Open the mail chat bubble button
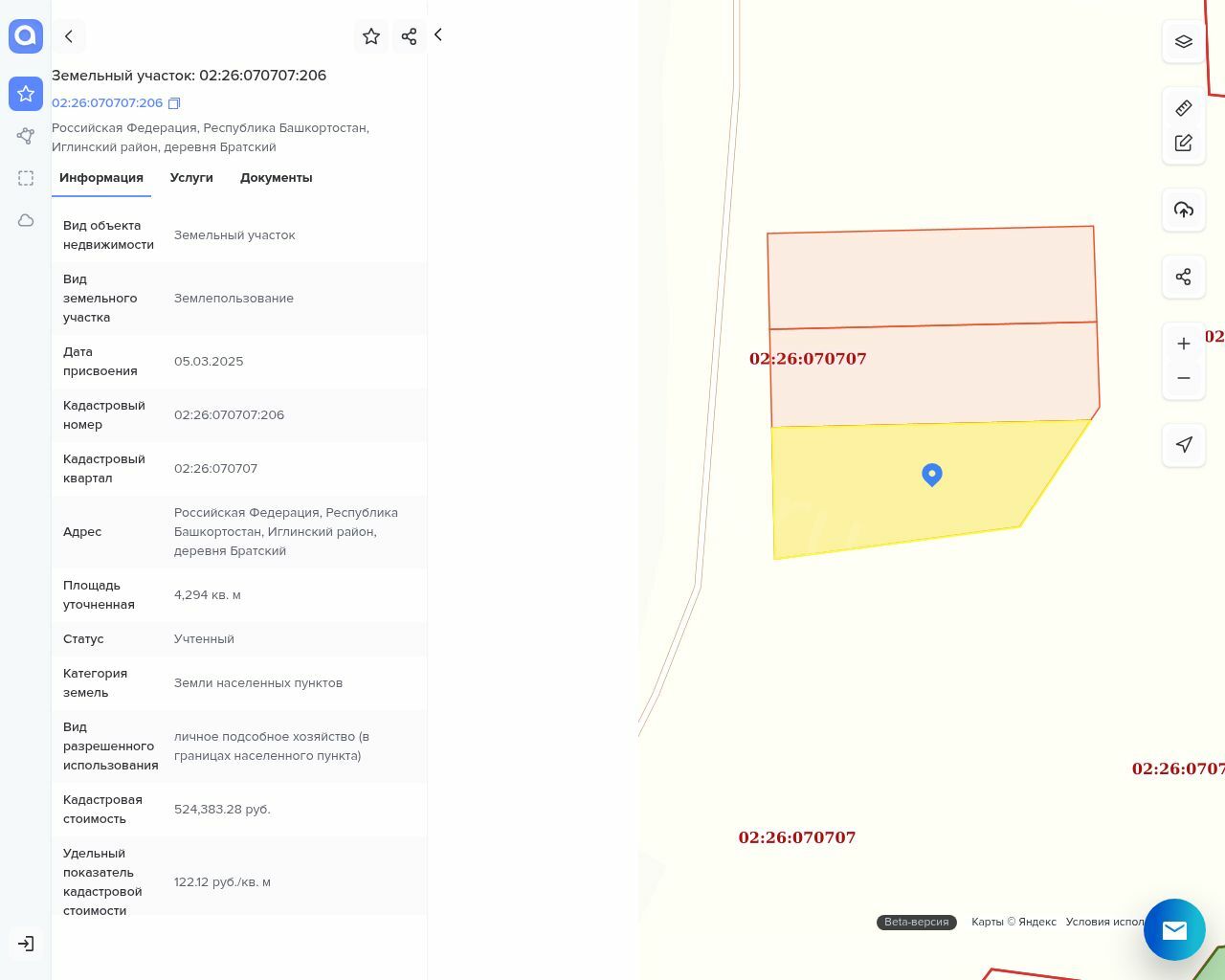The image size is (1225, 980). tap(1174, 929)
